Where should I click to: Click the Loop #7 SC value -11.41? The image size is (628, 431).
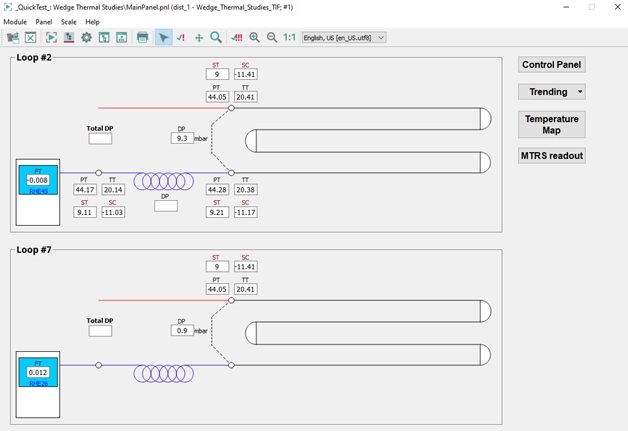(246, 267)
